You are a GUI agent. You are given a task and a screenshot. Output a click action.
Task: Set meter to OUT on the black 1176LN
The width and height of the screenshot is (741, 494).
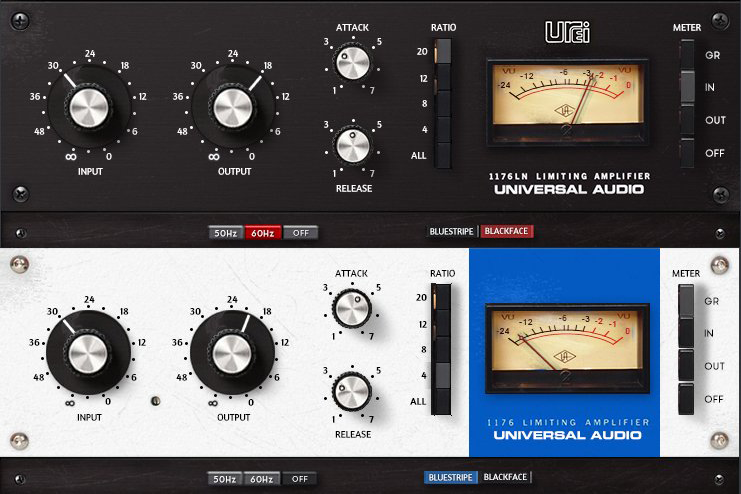(687, 121)
